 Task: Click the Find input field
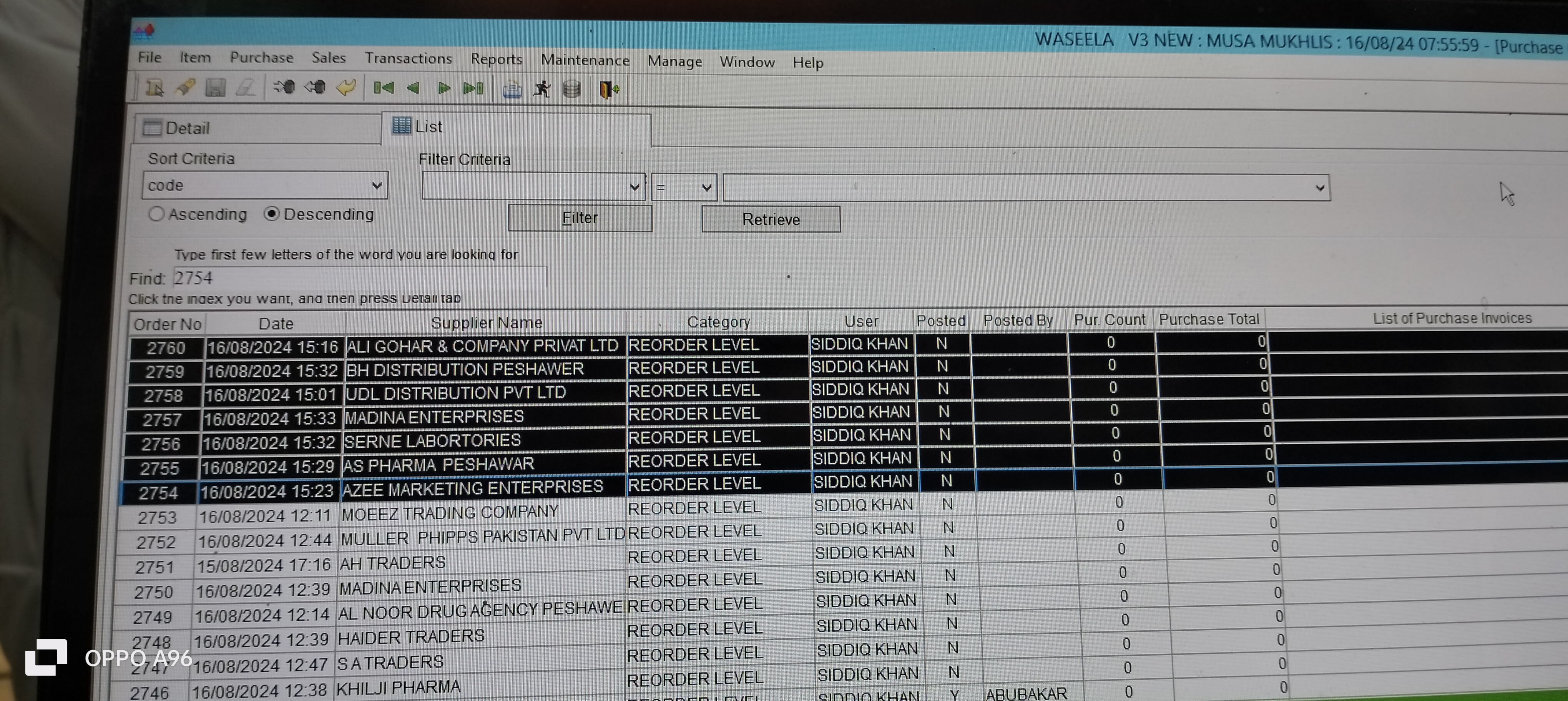pyautogui.click(x=359, y=278)
